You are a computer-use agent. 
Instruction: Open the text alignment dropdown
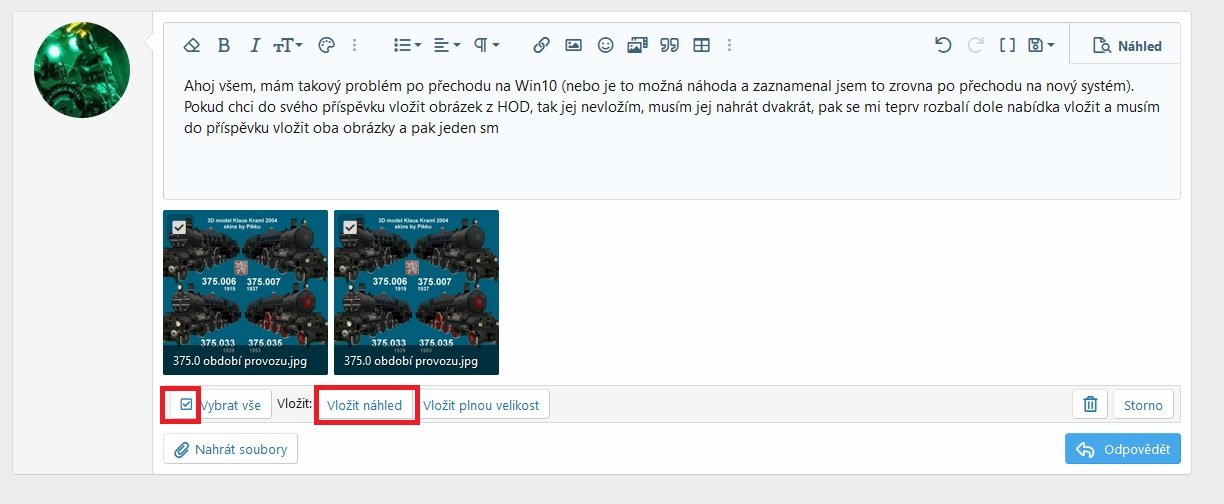pos(447,45)
